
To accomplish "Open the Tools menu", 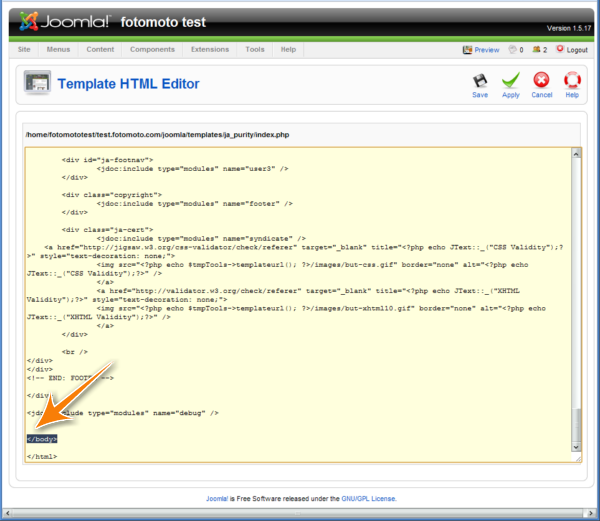I will [255, 49].
